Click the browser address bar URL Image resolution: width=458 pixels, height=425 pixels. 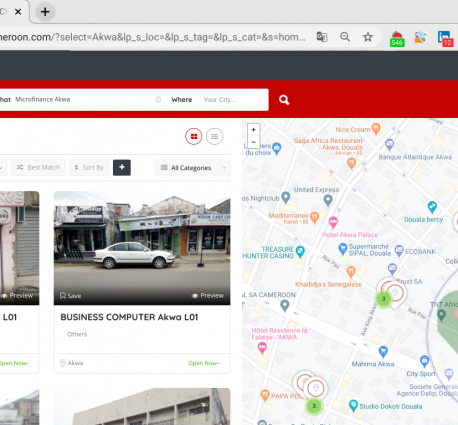(x=153, y=37)
